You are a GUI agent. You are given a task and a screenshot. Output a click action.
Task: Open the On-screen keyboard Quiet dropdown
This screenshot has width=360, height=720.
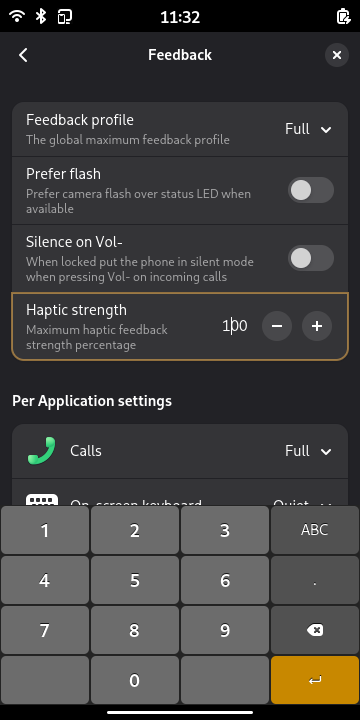pyautogui.click(x=303, y=502)
